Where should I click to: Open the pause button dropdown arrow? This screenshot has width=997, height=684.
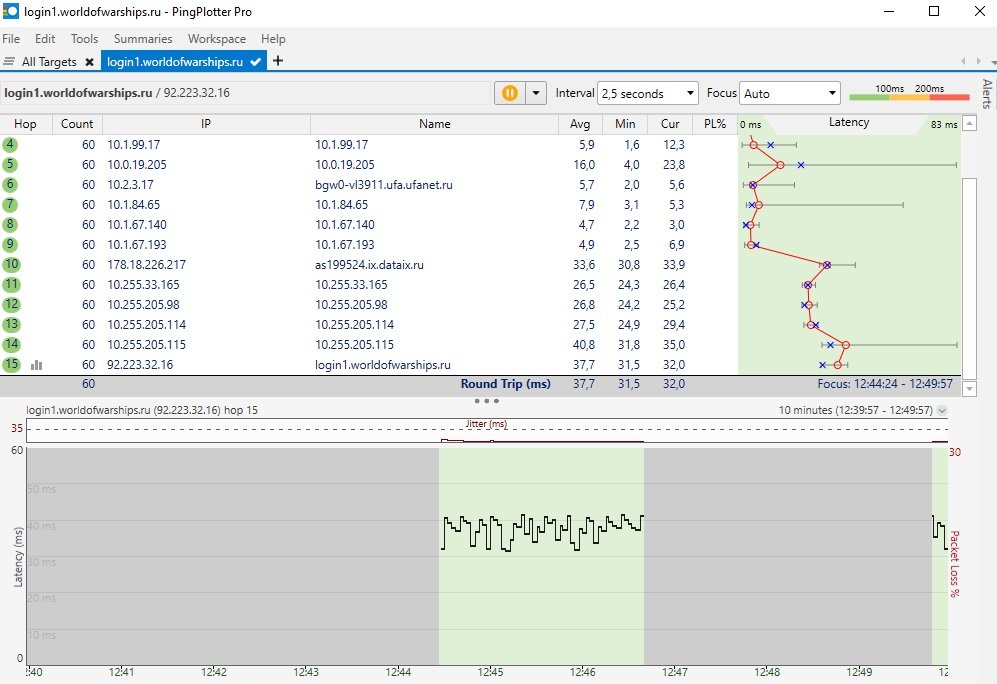pyautogui.click(x=536, y=93)
